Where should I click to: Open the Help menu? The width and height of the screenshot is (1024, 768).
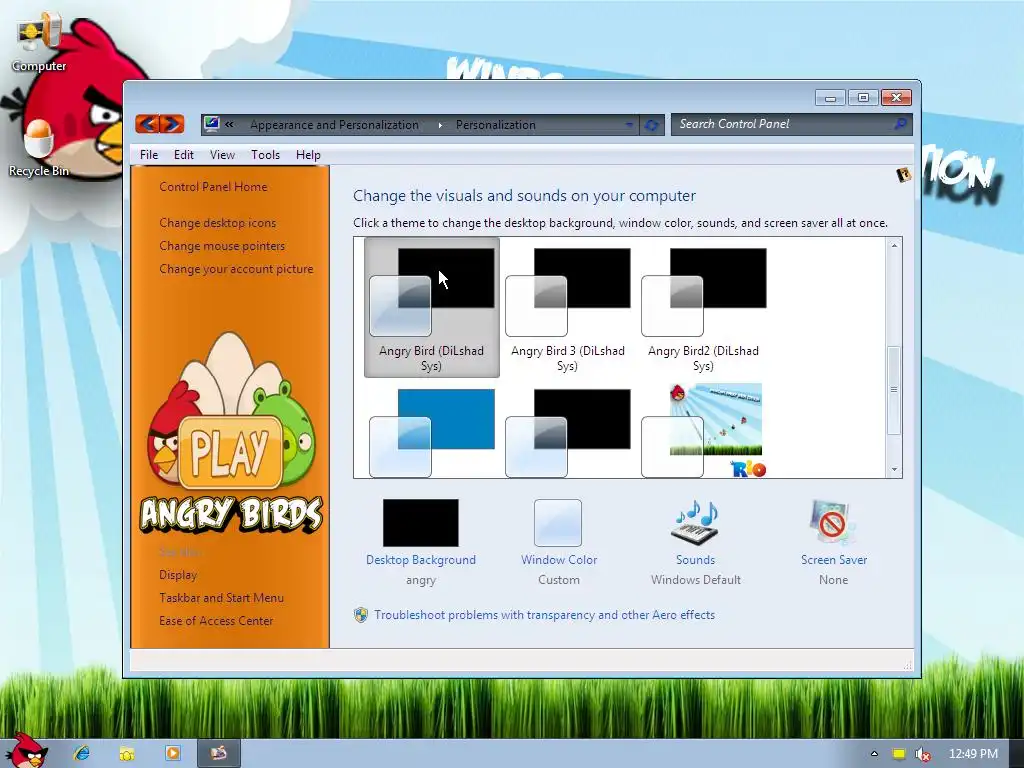[308, 155]
